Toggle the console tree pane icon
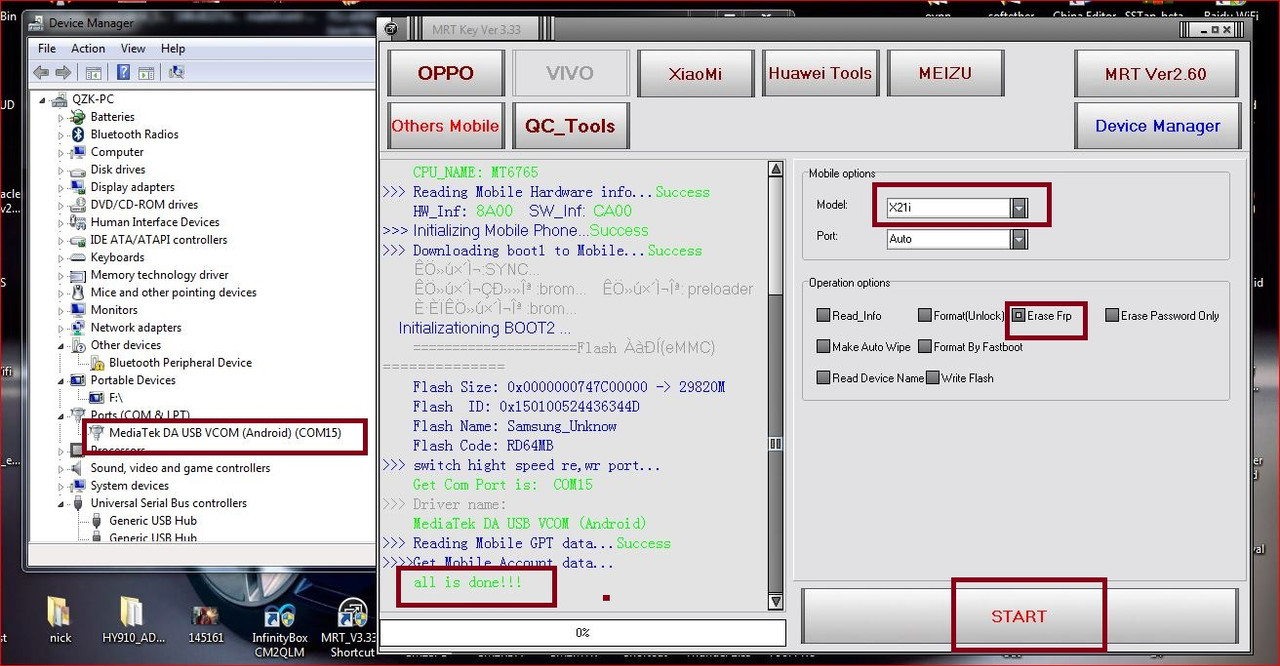Image resolution: width=1280 pixels, height=666 pixels. click(x=93, y=72)
